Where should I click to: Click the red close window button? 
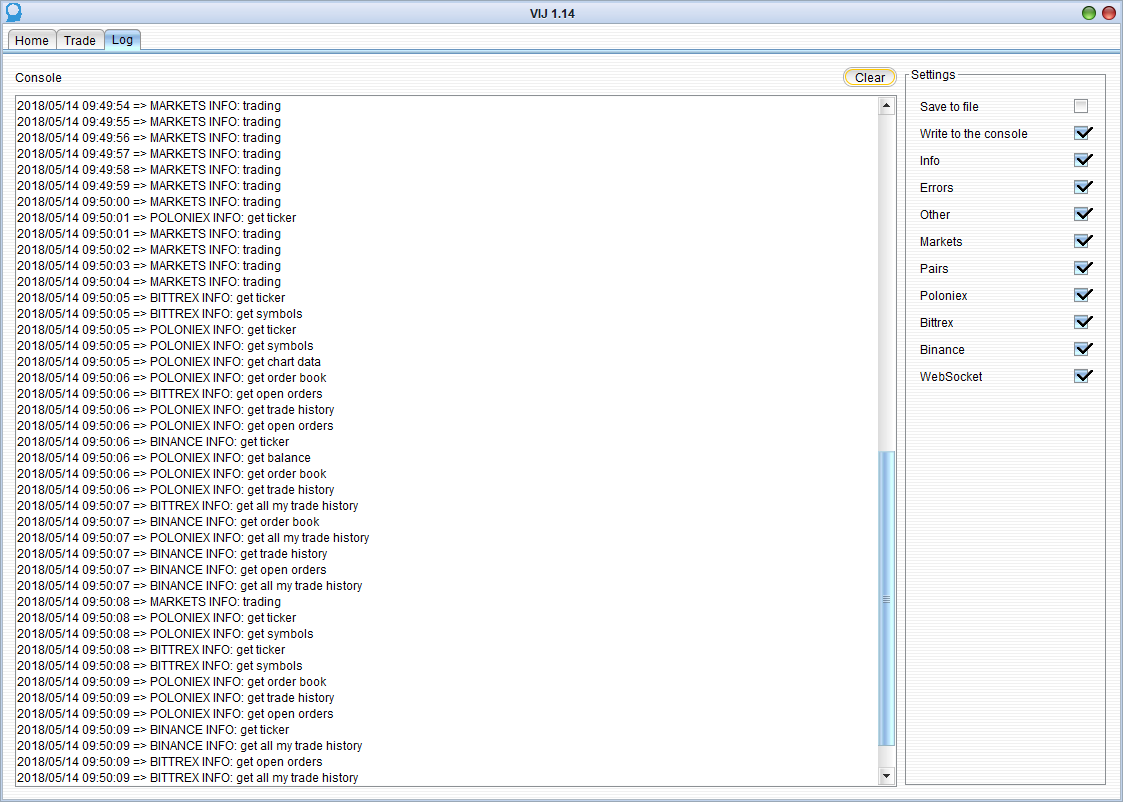(x=1108, y=13)
